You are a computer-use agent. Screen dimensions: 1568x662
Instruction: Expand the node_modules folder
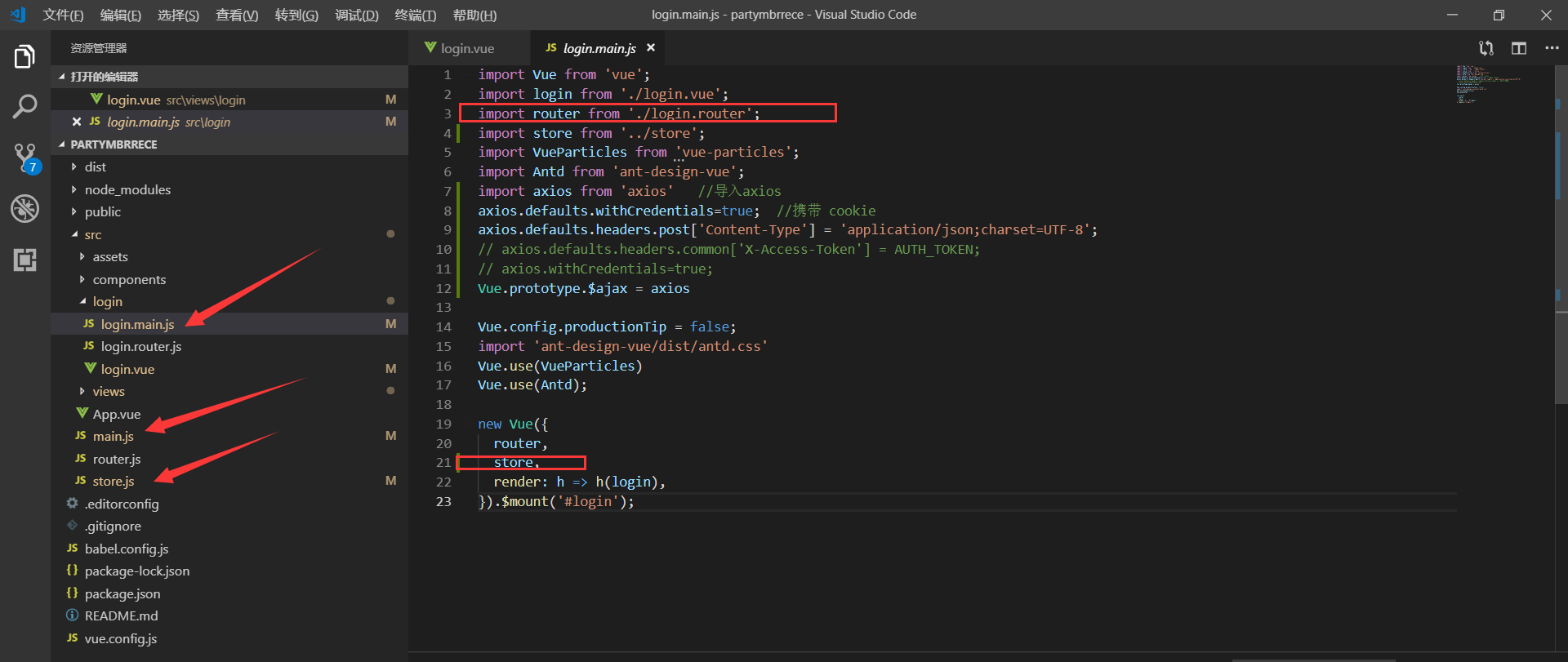coord(73,189)
